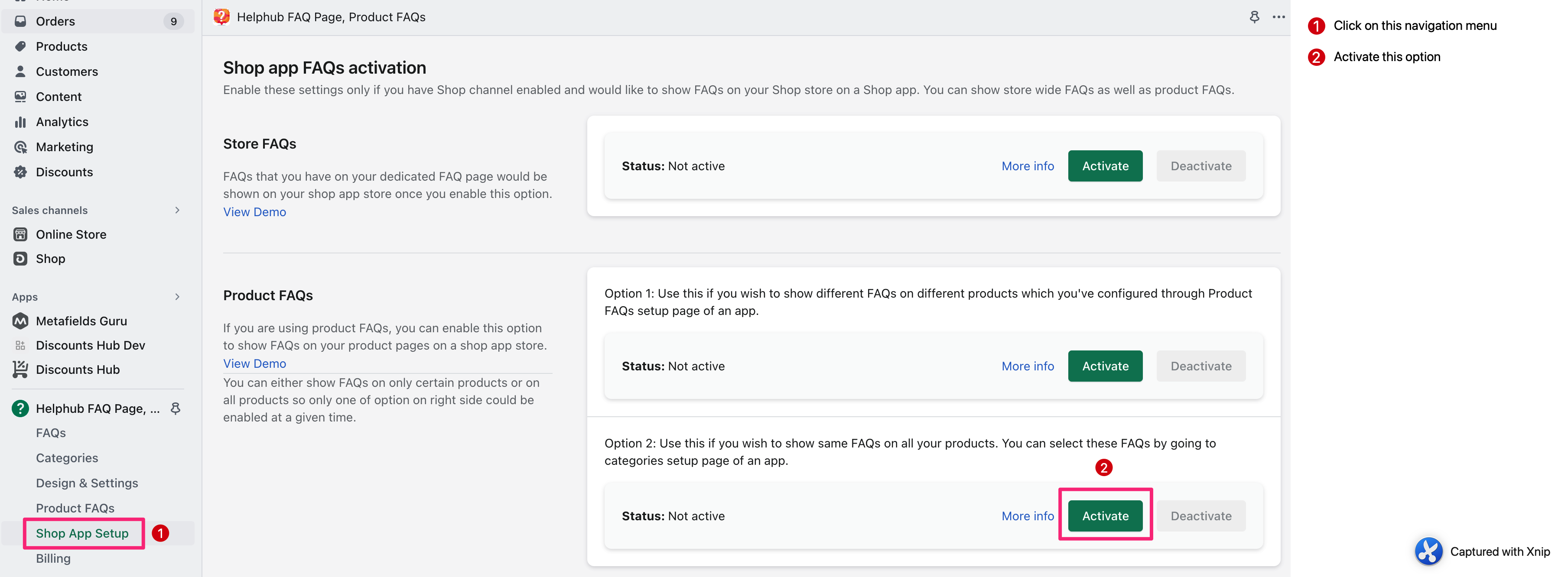The height and width of the screenshot is (577, 1568).
Task: Expand the Sales channels section chevron
Action: click(x=177, y=210)
